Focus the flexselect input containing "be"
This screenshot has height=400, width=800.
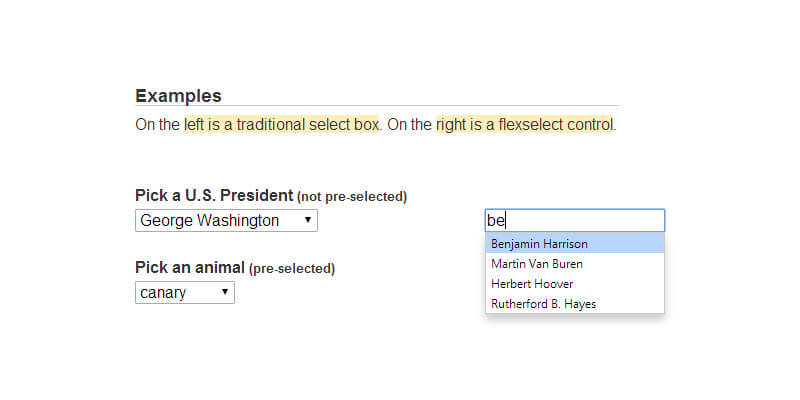click(575, 220)
